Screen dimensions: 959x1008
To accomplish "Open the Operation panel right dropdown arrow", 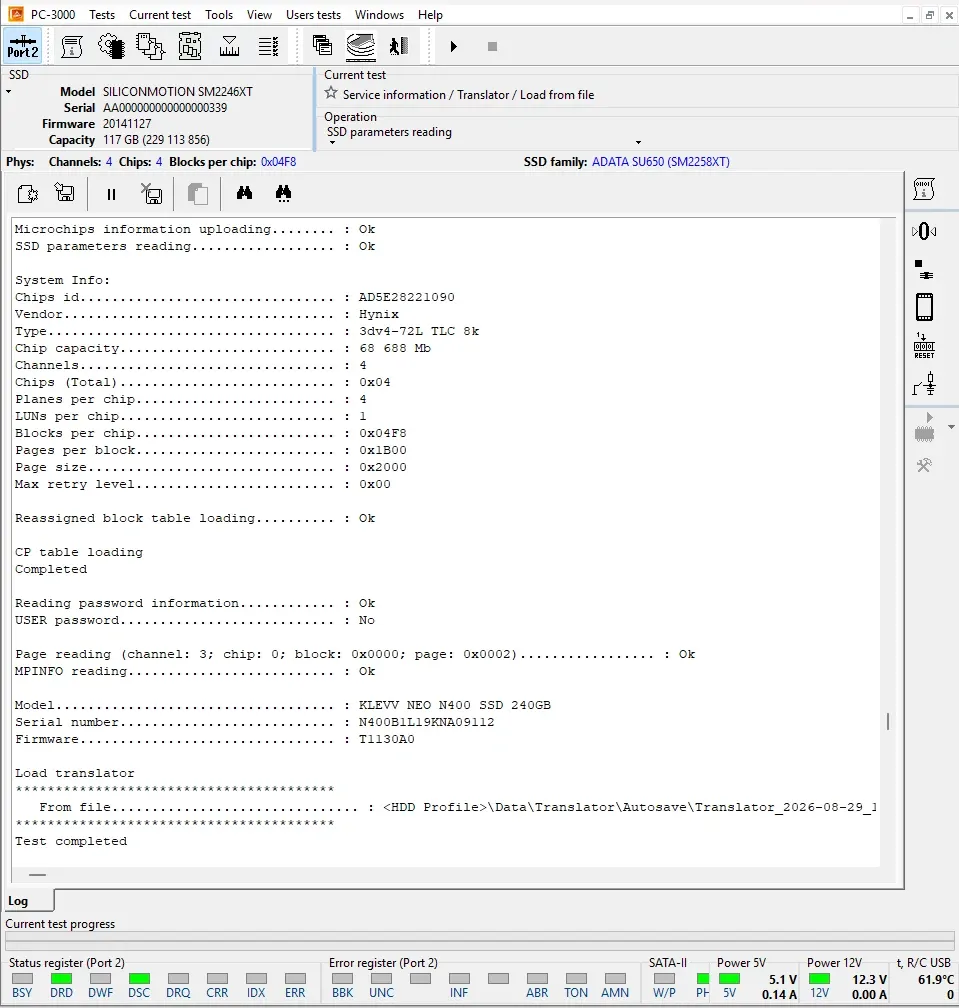I will (638, 142).
